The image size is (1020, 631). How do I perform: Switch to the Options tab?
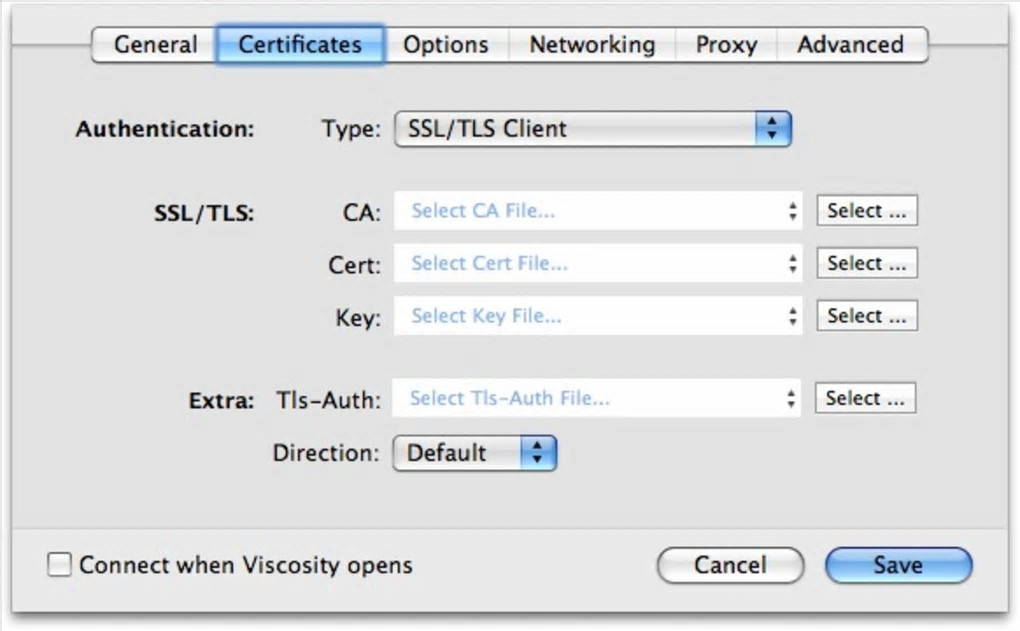coord(446,45)
